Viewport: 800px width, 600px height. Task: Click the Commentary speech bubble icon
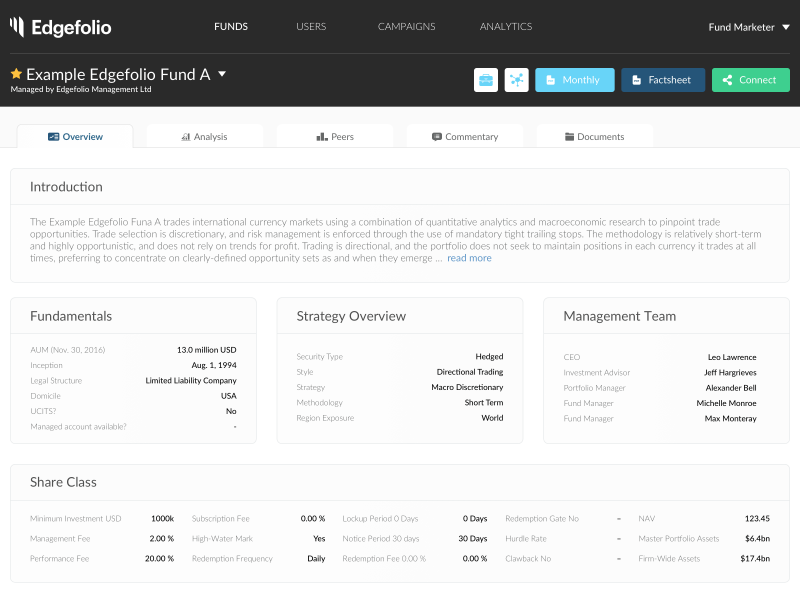(437, 137)
